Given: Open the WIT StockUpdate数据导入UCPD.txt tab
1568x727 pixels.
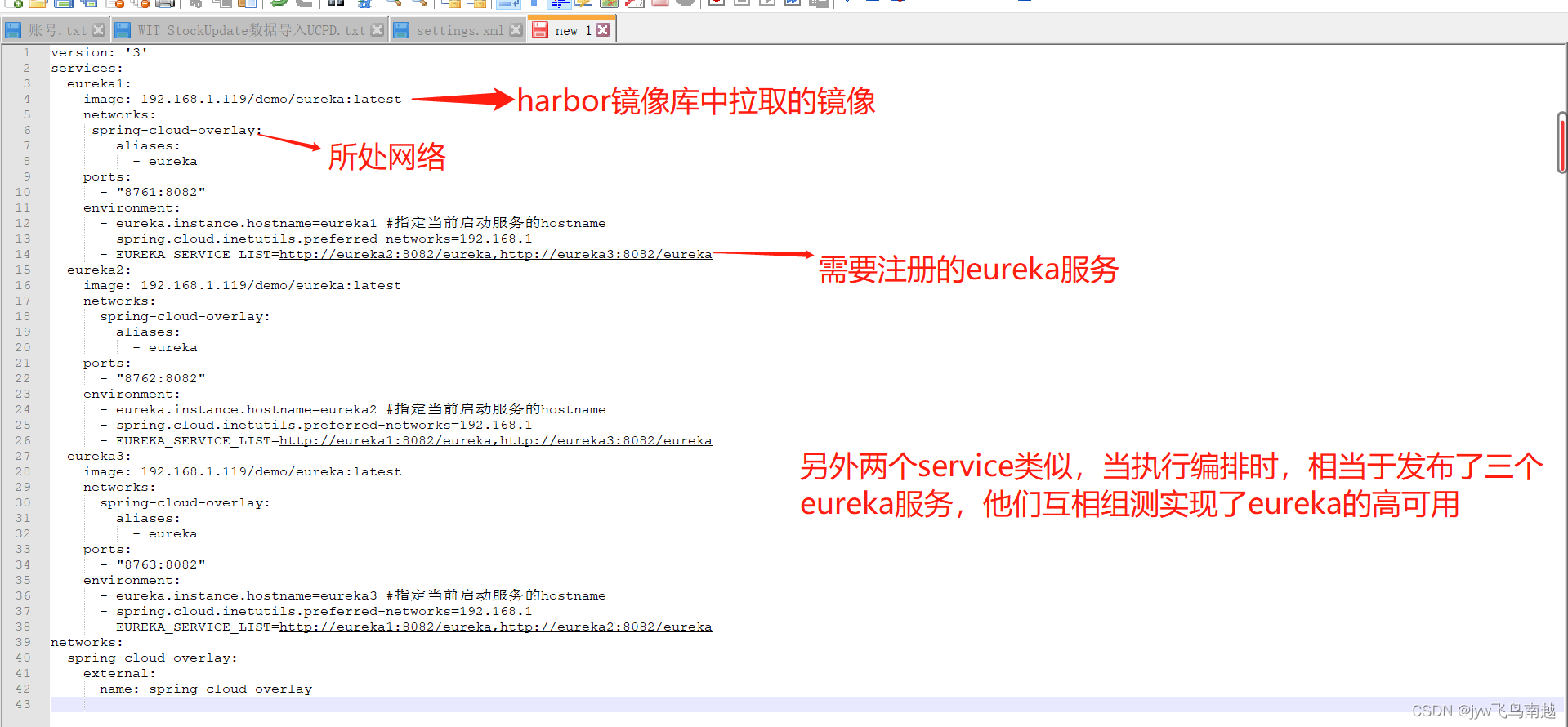Looking at the screenshot, I should point(248,30).
